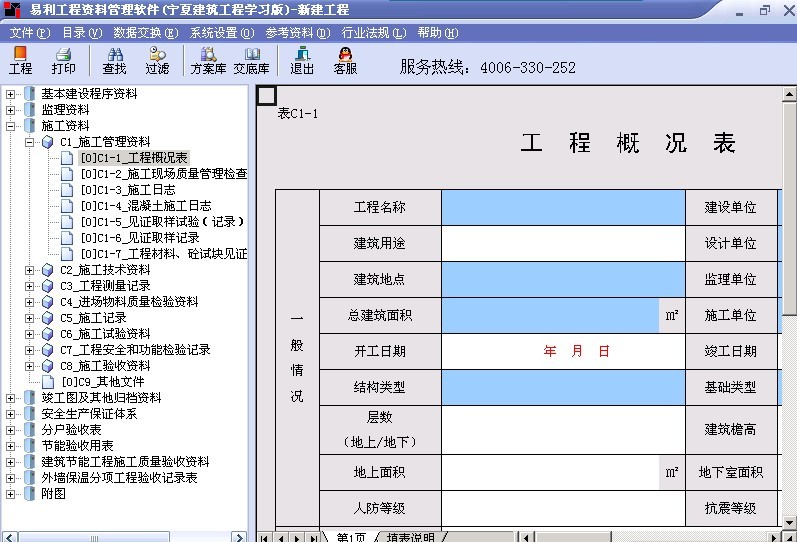Open the [0]C9_其他文件 item

pos(102,382)
